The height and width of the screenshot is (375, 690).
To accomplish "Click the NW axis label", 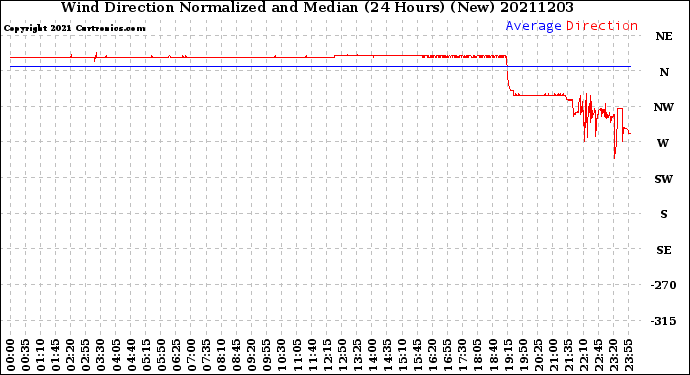I will (x=664, y=107).
